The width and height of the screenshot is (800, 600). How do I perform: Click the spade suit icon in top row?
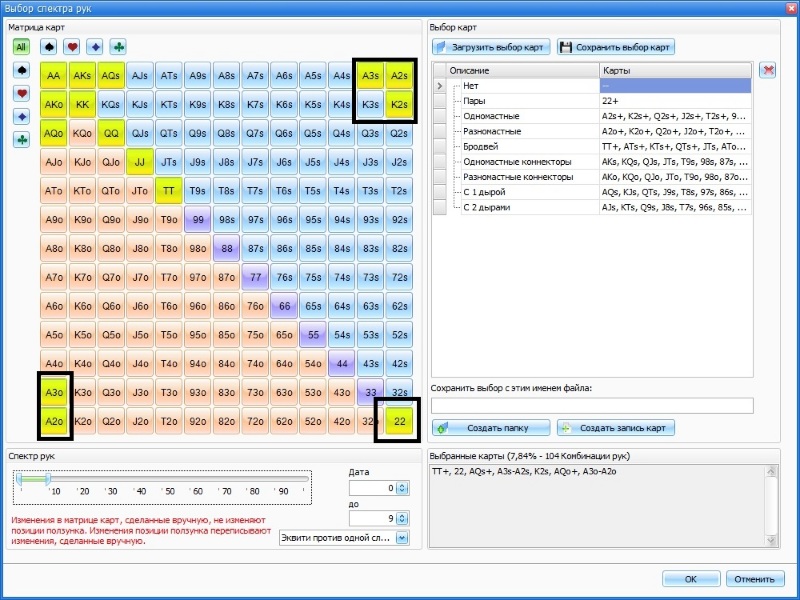[48, 47]
